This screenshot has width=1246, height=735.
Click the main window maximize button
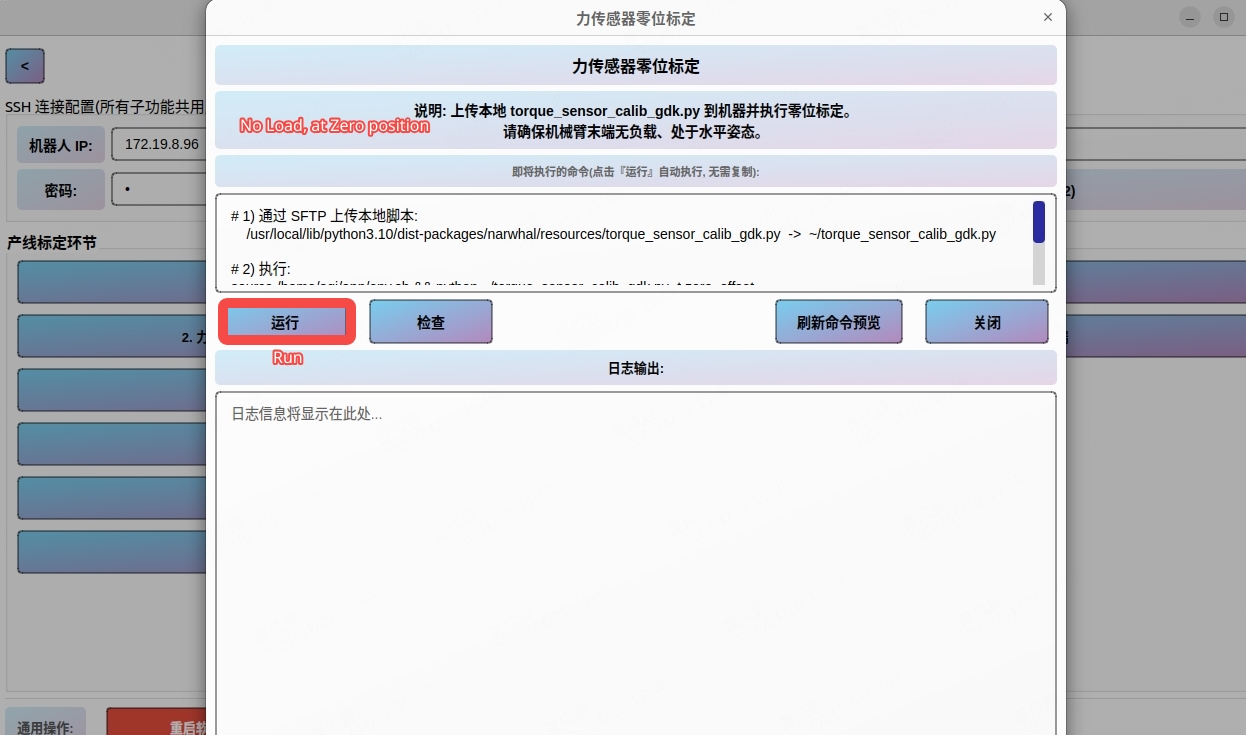click(1224, 17)
